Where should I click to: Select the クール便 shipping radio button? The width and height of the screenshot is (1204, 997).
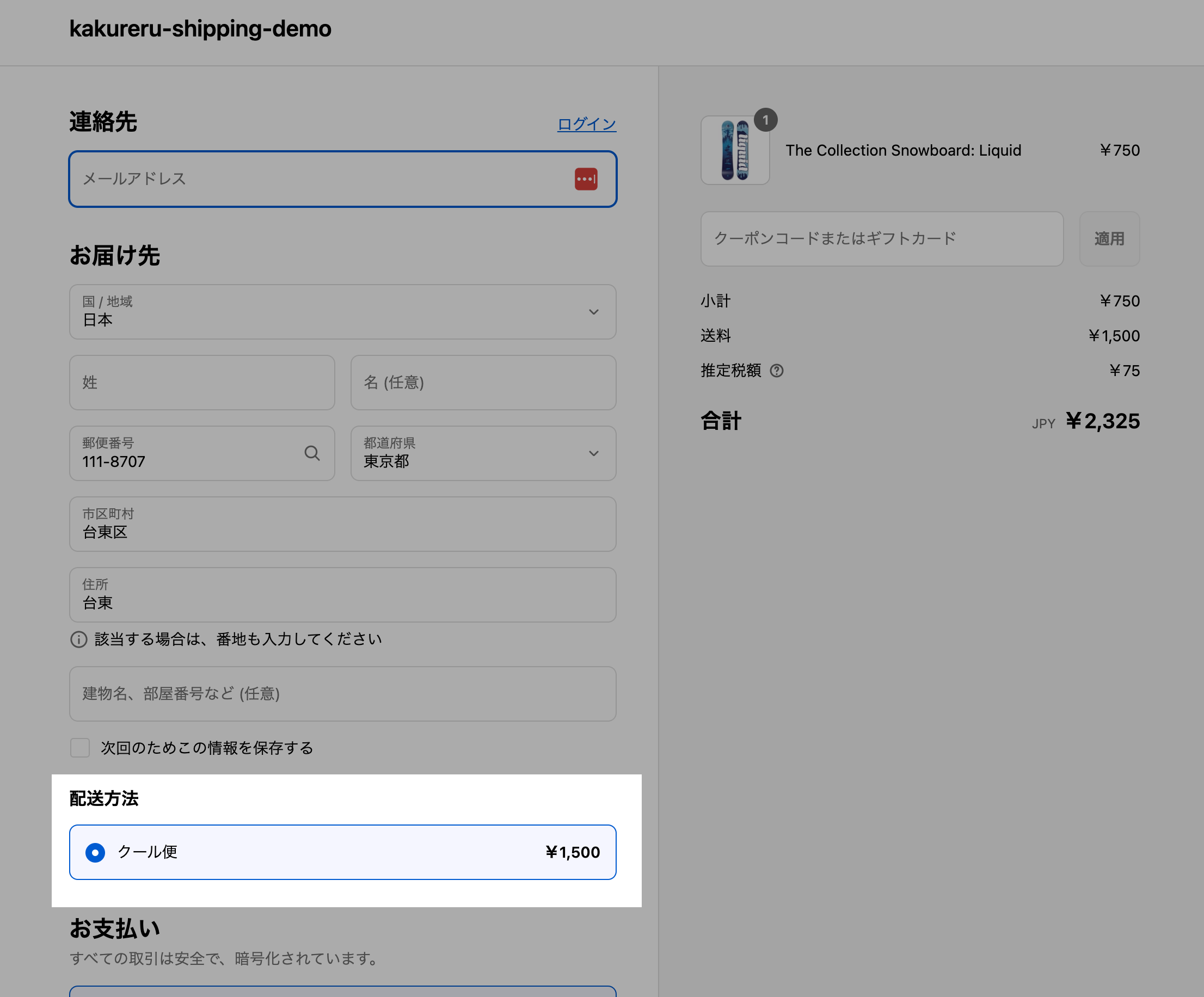pyautogui.click(x=95, y=853)
